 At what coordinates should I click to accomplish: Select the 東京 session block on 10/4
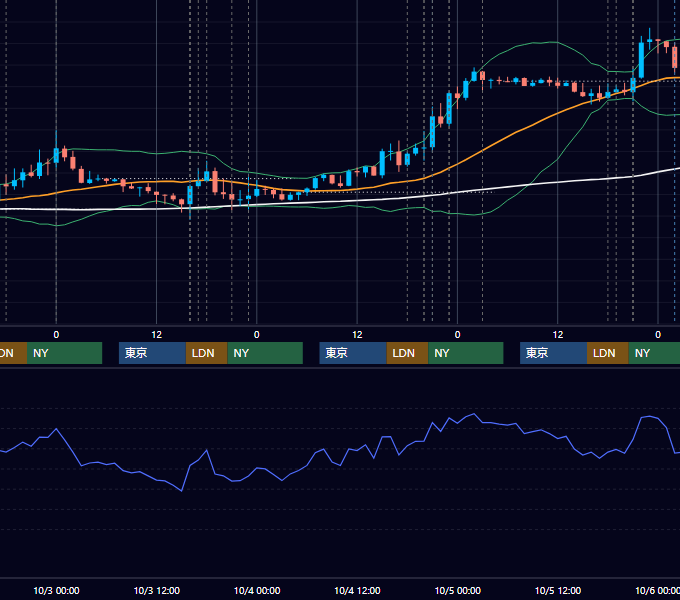point(353,353)
